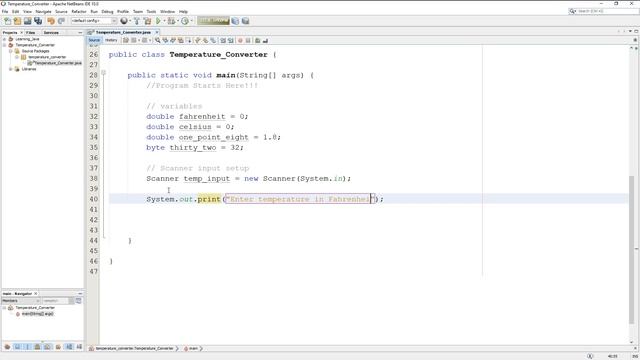
Task: Switch to the Files tab
Action: [31, 32]
